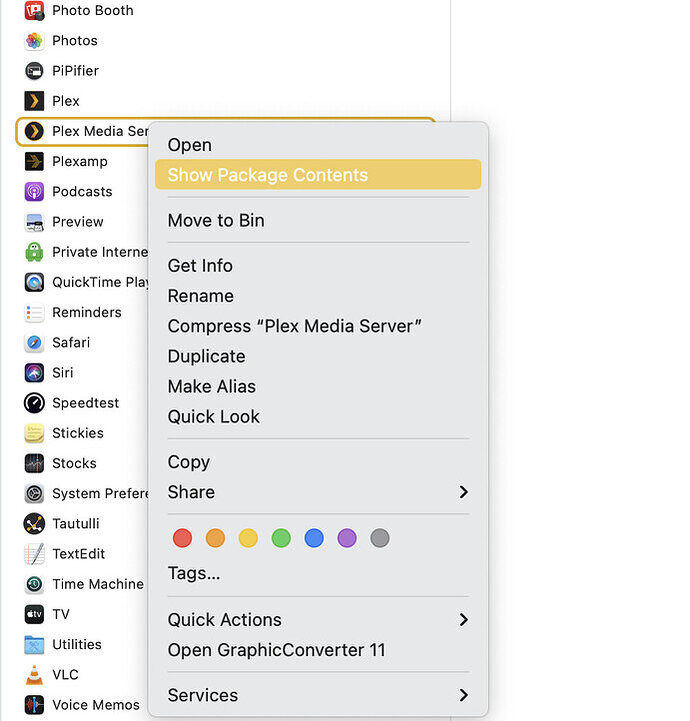This screenshot has width=690, height=721.
Task: Click the Podcasts app icon
Action: [34, 192]
